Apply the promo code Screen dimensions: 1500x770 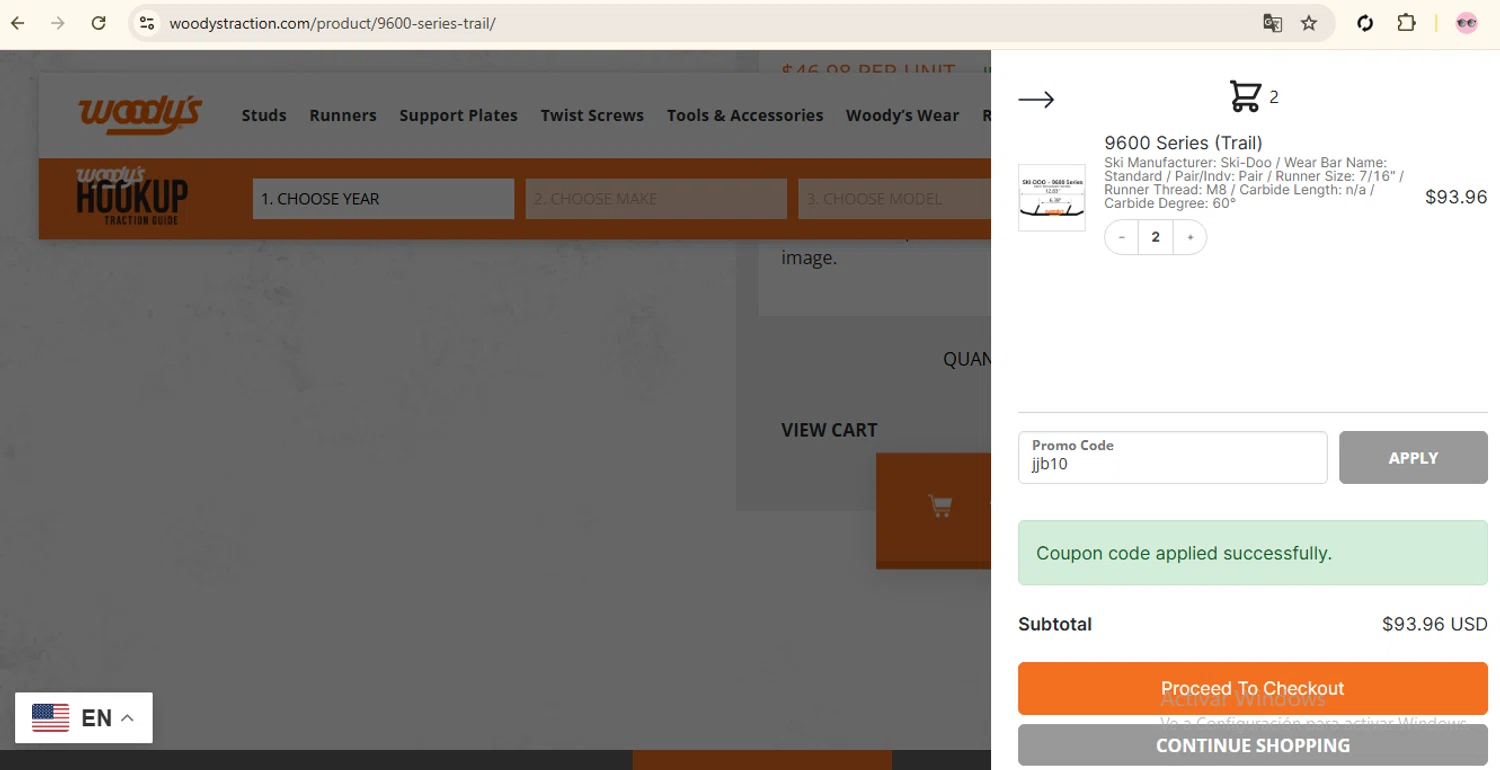point(1413,457)
